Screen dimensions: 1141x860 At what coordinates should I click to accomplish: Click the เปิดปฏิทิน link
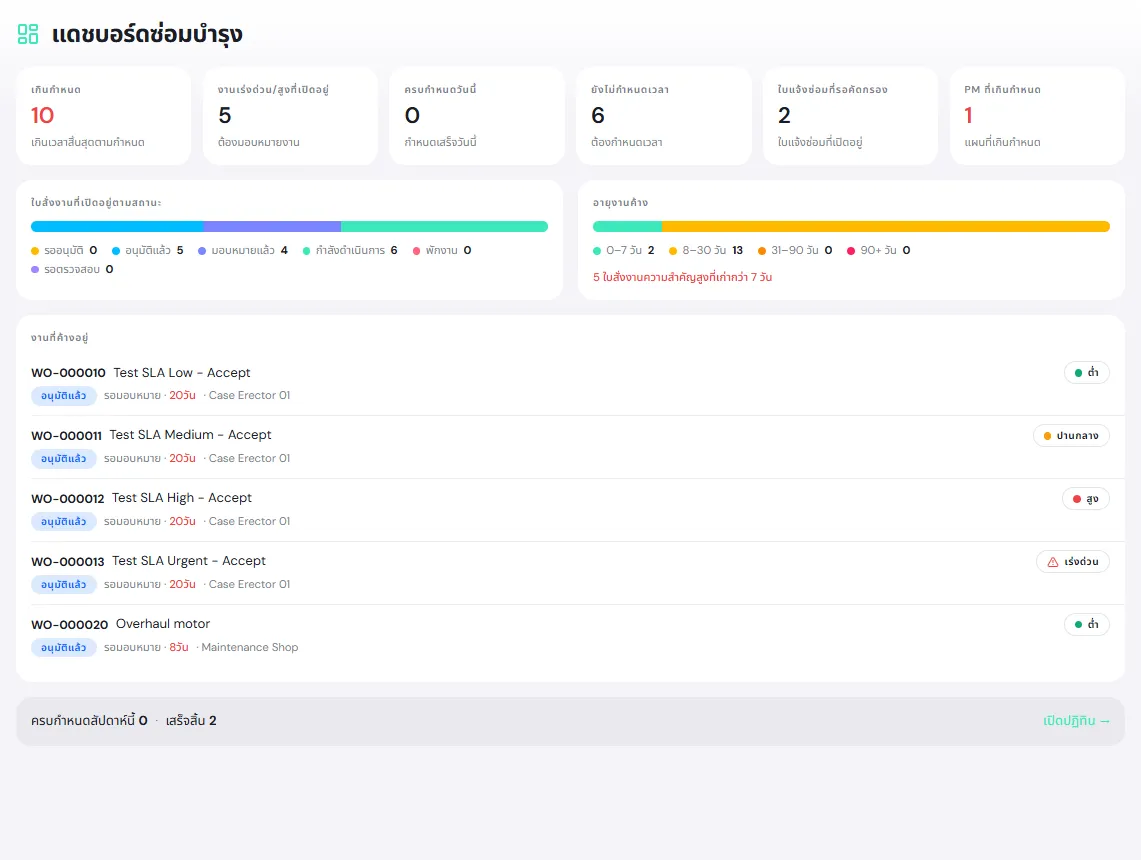(1076, 721)
